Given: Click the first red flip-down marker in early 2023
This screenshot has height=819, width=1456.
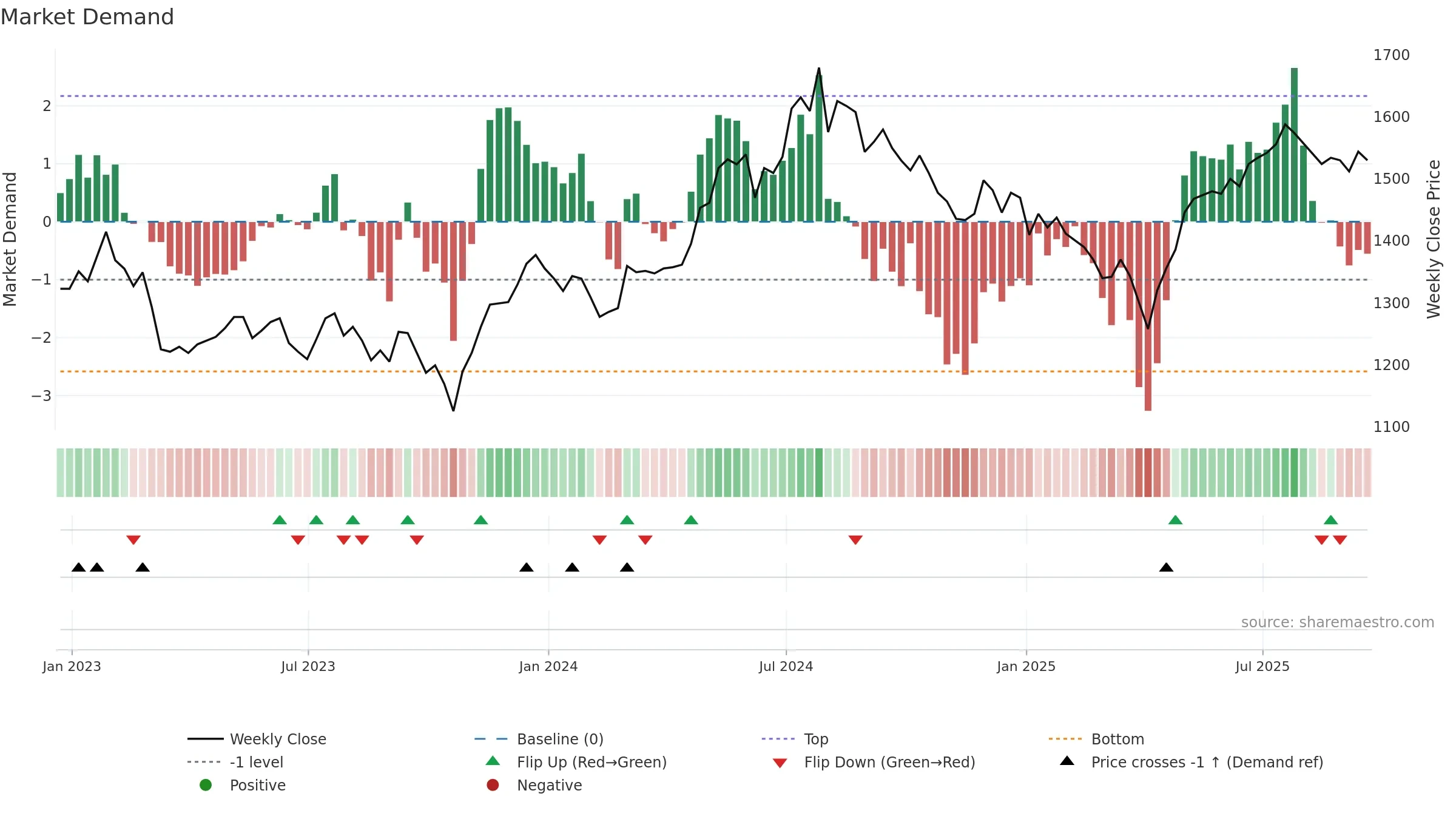Looking at the screenshot, I should click(x=133, y=540).
